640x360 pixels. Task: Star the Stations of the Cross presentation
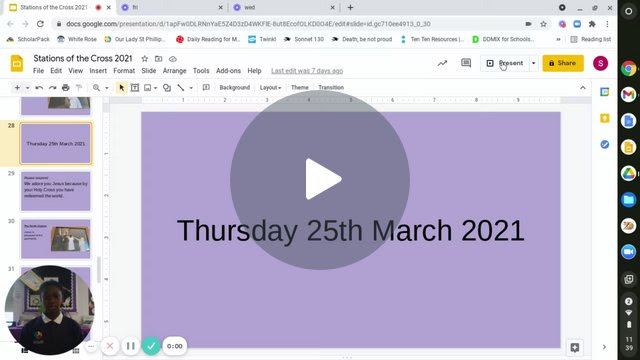(x=144, y=59)
